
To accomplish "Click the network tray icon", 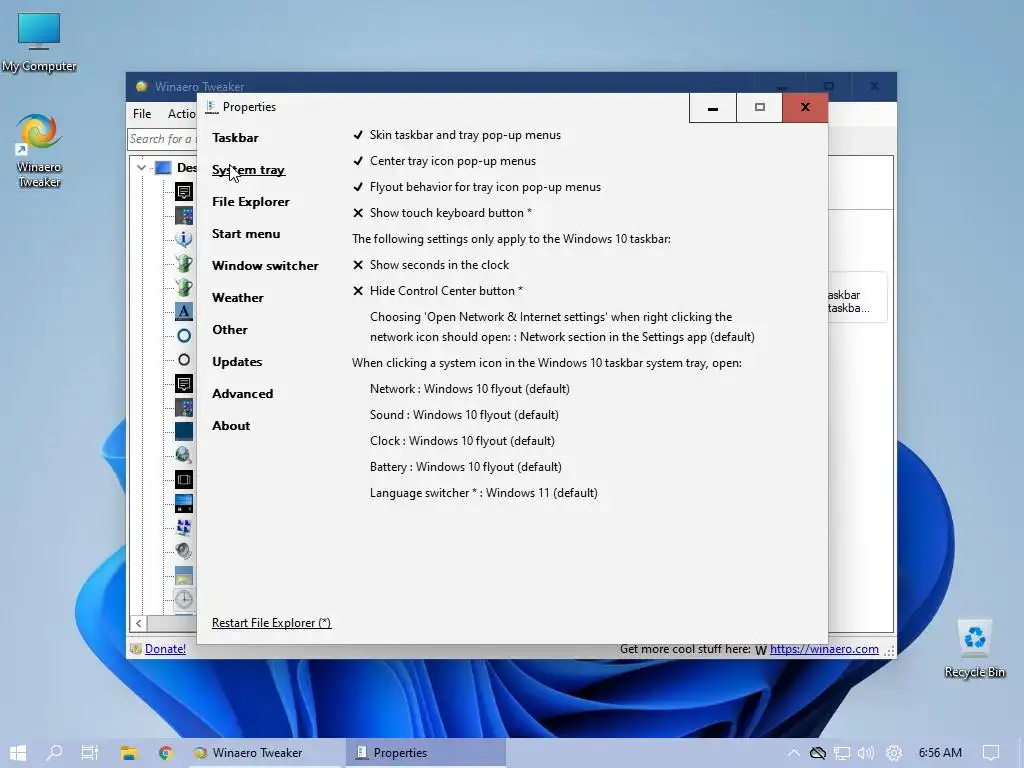I will click(x=842, y=753).
